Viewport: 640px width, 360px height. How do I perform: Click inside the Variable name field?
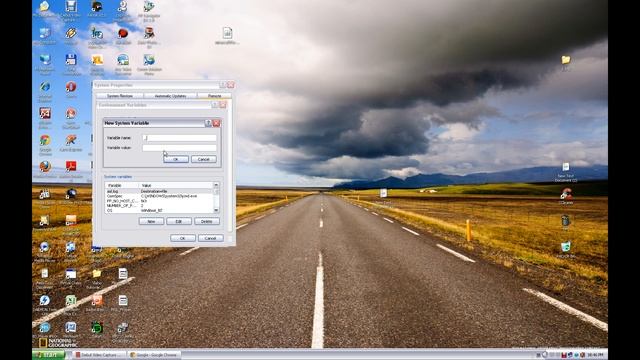pos(180,138)
